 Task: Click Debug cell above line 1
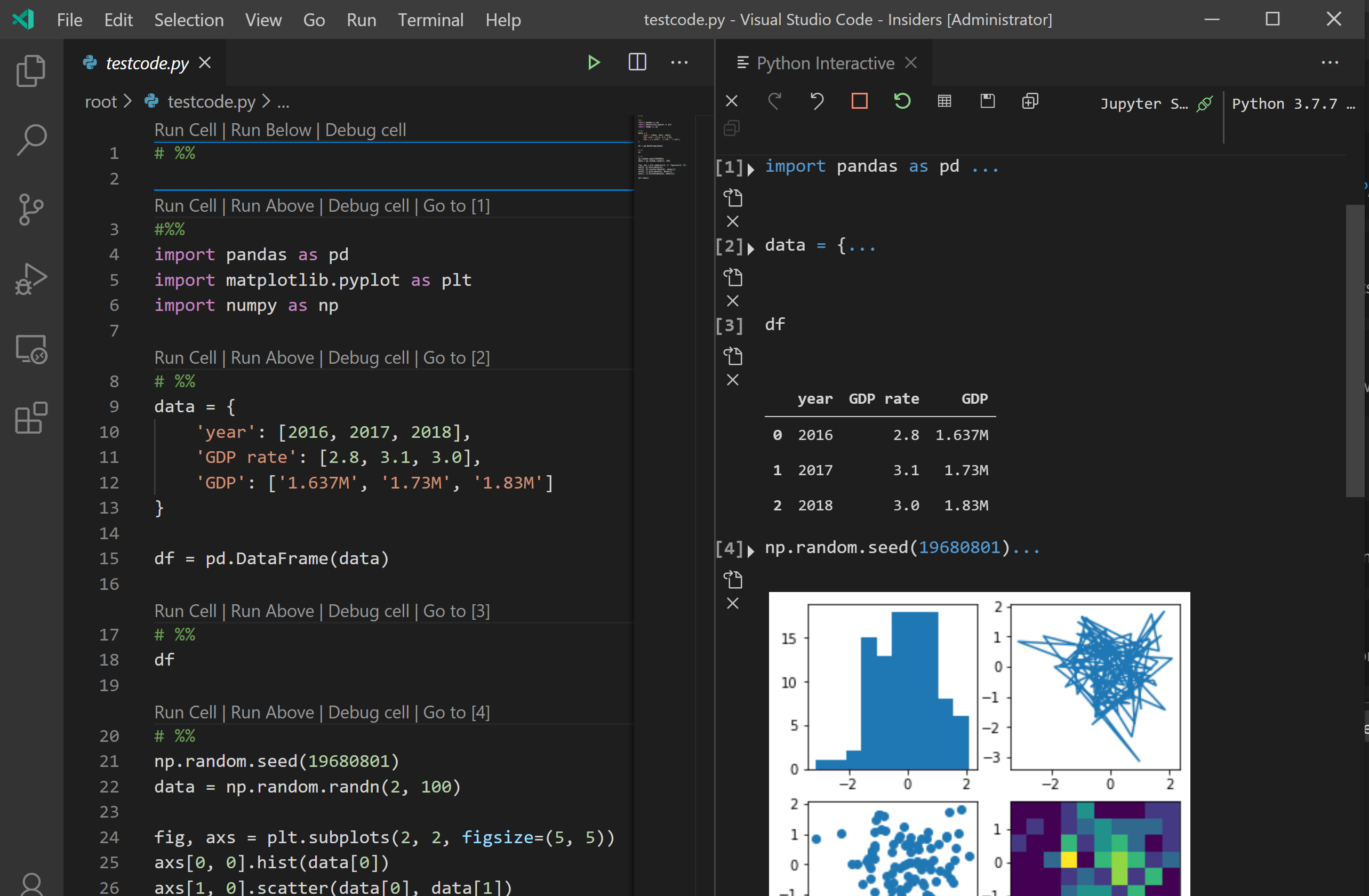(365, 130)
